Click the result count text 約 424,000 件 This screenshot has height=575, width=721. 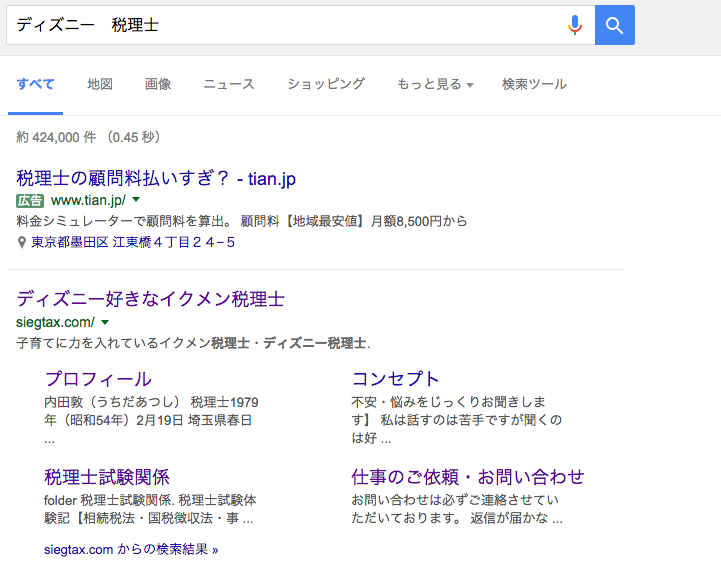pyautogui.click(x=56, y=137)
